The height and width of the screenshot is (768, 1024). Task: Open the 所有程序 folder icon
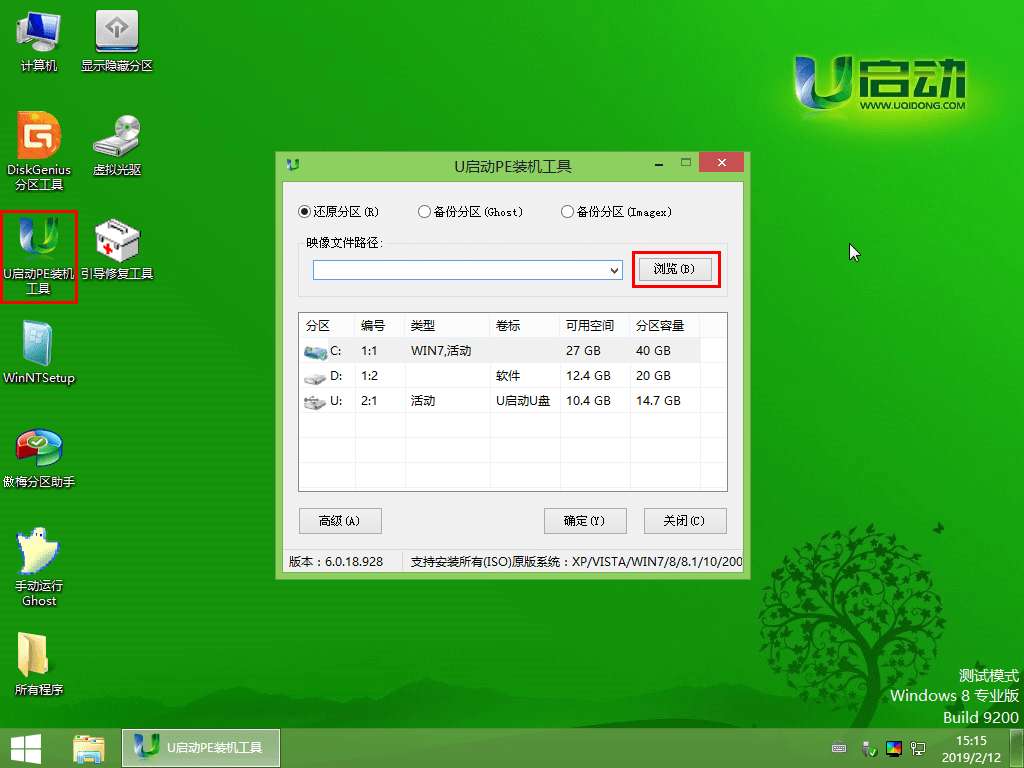pyautogui.click(x=39, y=664)
